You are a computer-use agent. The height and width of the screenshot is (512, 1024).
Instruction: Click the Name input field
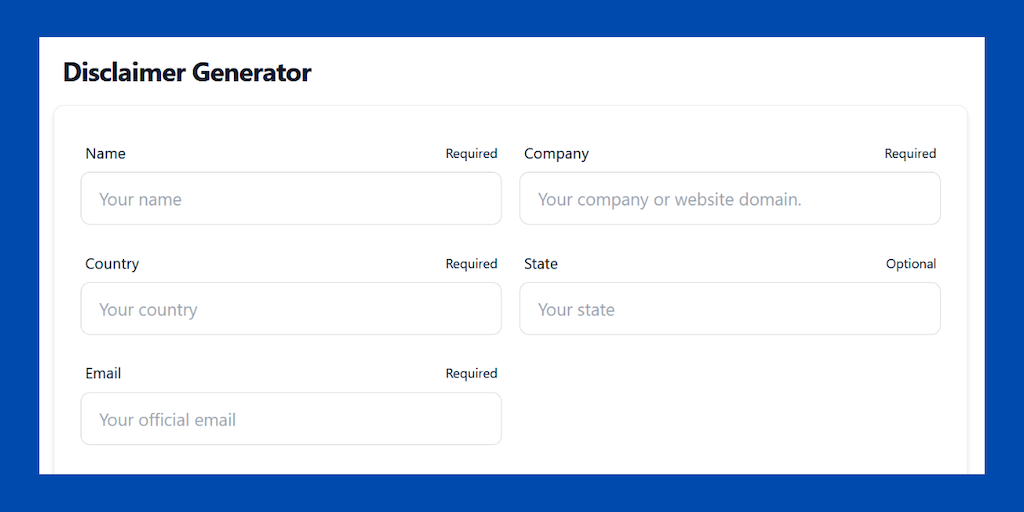(290, 199)
